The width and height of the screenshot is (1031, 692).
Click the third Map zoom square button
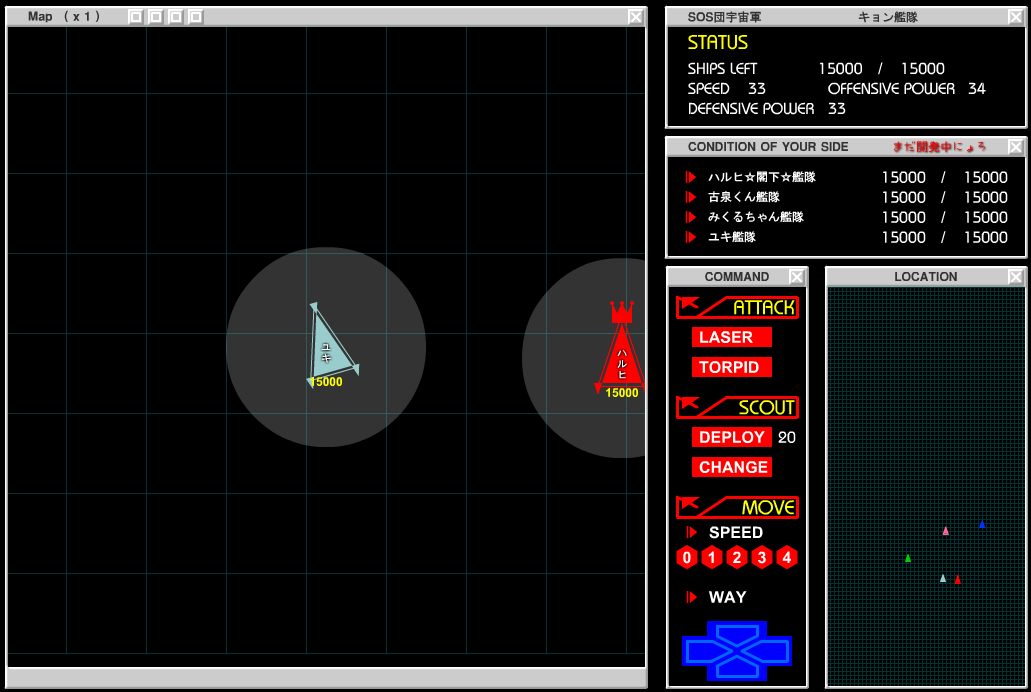click(176, 16)
